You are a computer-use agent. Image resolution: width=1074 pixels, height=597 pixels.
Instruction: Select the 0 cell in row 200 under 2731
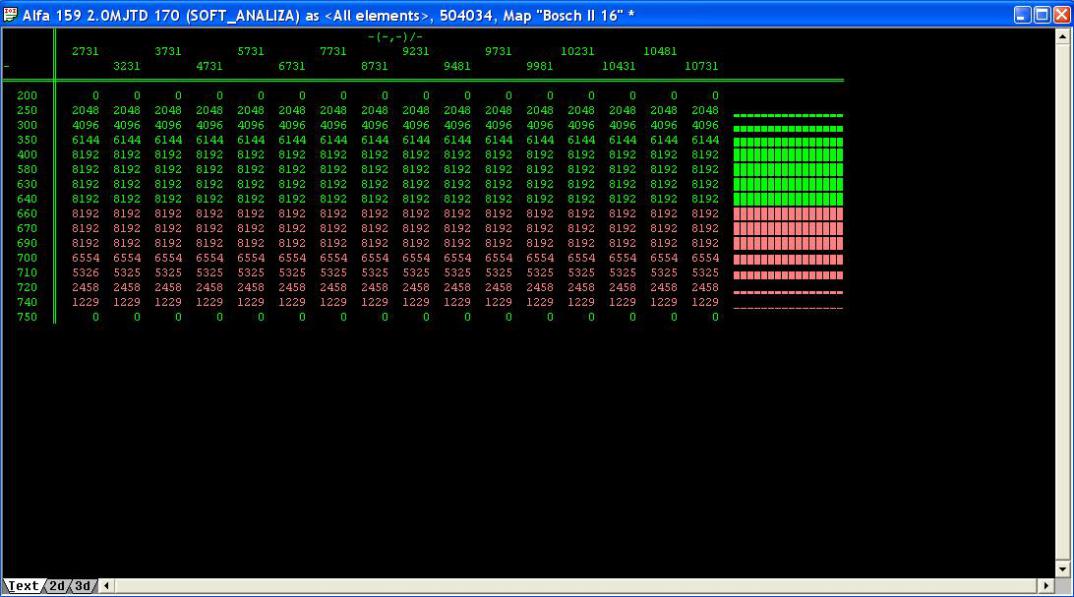coord(95,96)
